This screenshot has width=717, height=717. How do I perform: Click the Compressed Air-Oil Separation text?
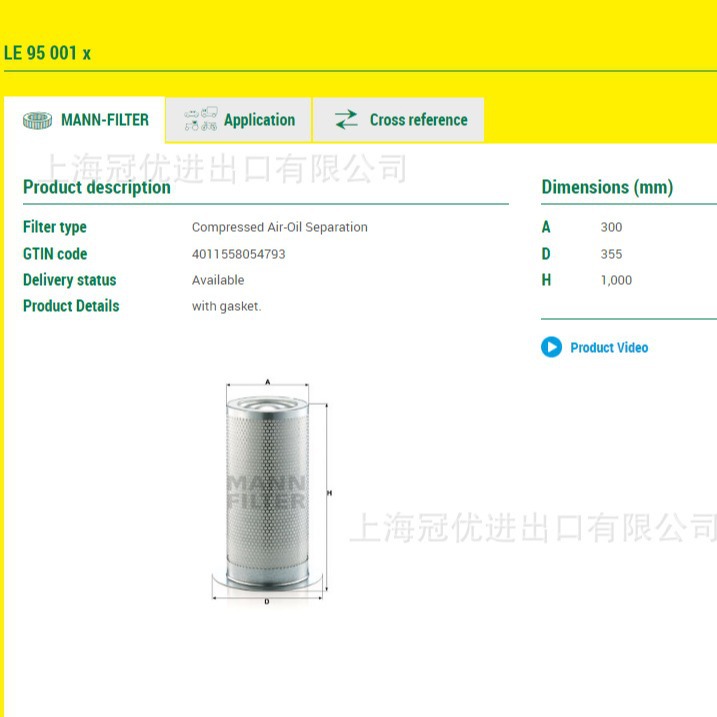coord(279,227)
